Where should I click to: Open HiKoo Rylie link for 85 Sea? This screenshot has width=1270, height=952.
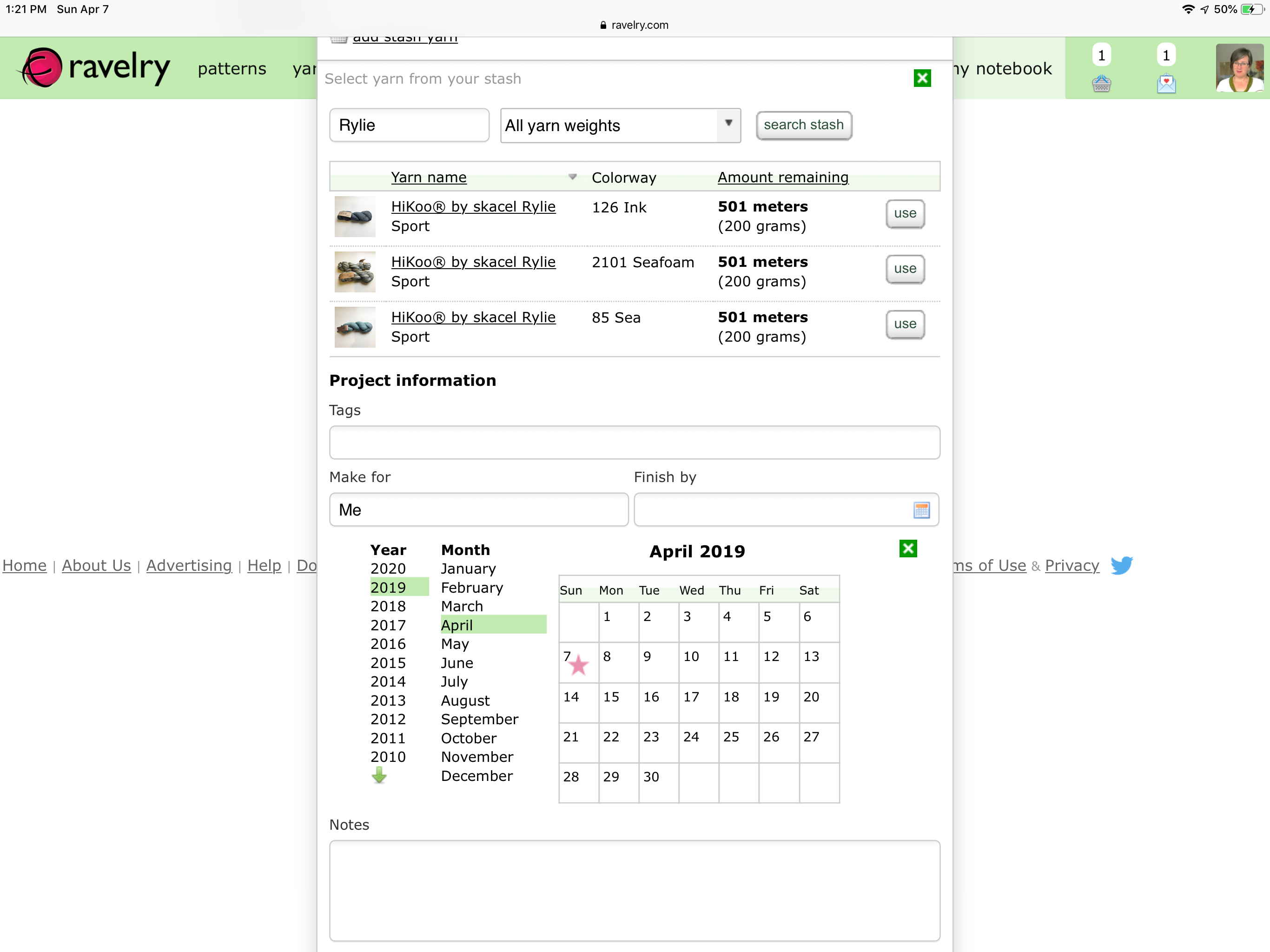pyautogui.click(x=473, y=317)
